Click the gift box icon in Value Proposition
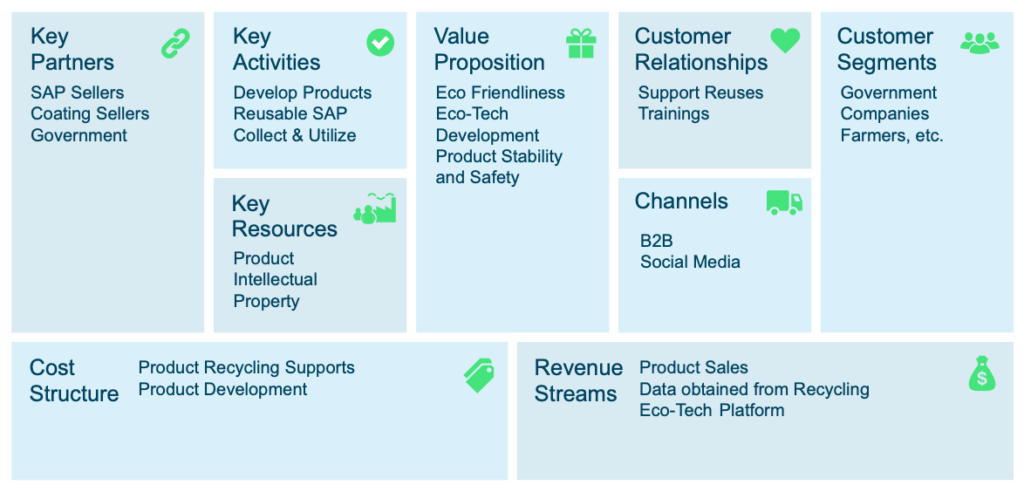The height and width of the screenshot is (492, 1024). coord(581,43)
